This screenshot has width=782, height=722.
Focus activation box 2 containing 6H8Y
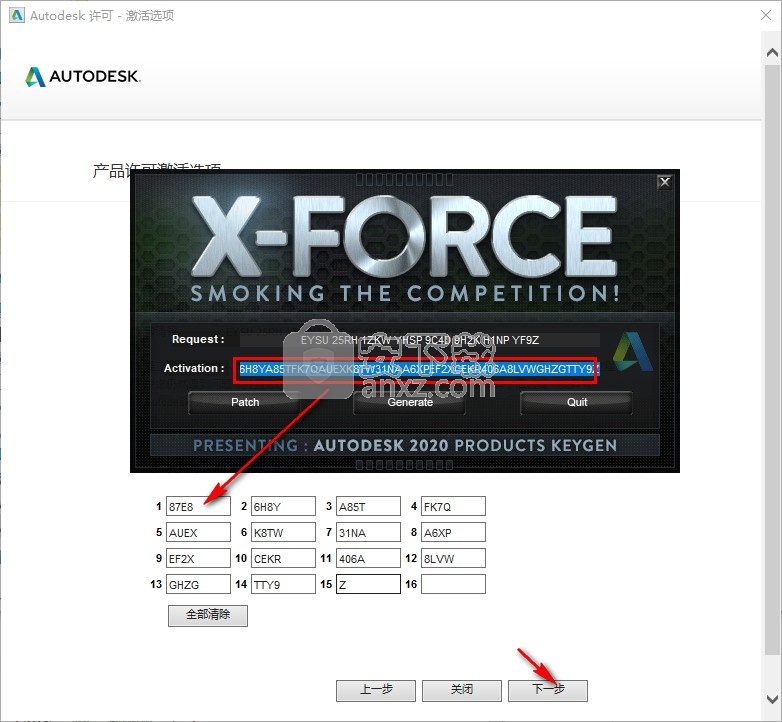coord(283,506)
